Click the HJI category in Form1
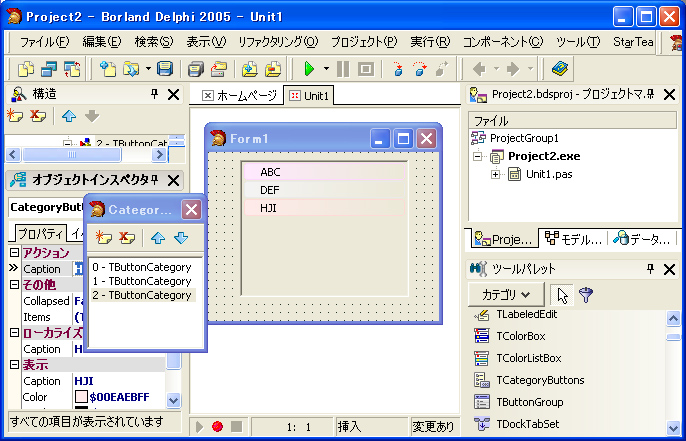Image resolution: width=686 pixels, height=441 pixels. (x=325, y=208)
